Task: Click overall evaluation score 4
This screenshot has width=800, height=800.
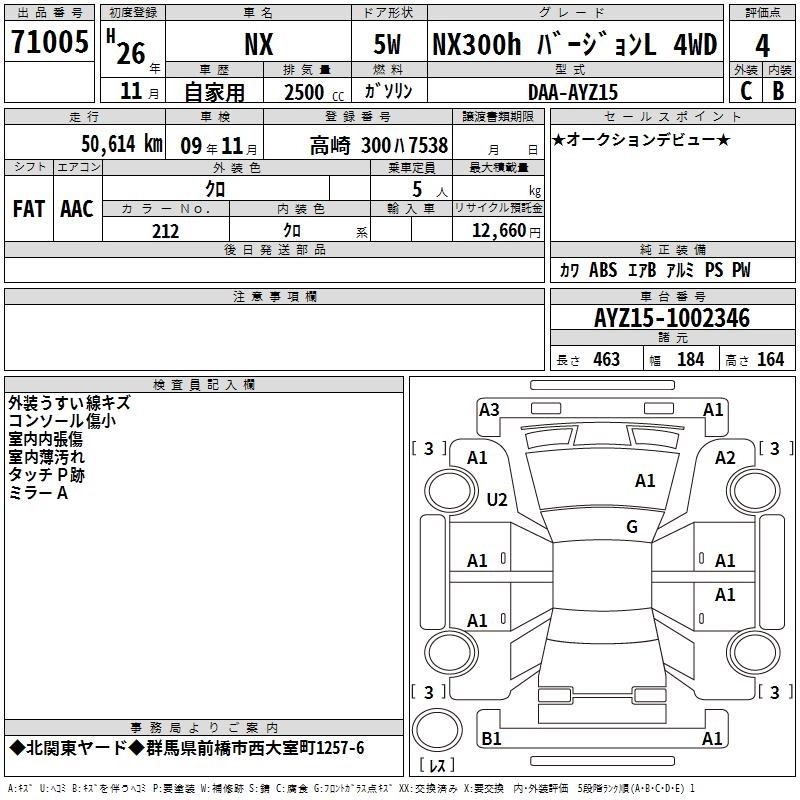Action: [x=762, y=46]
